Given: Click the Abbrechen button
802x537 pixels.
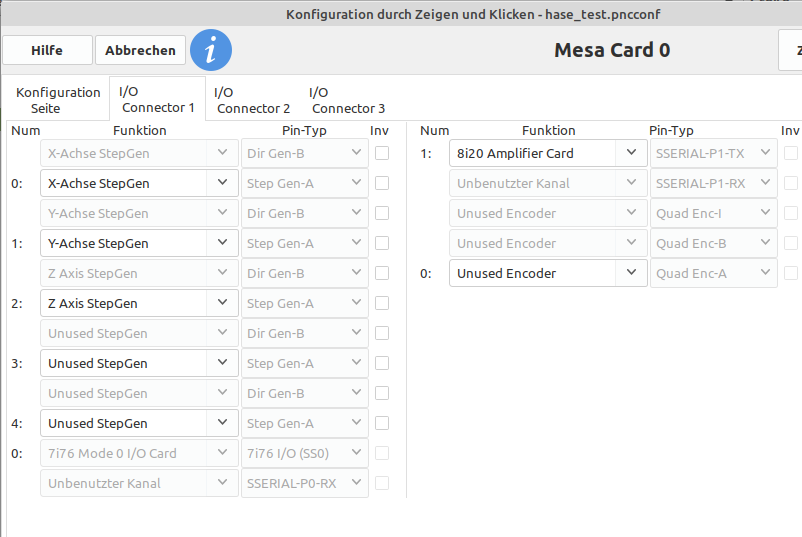Looking at the screenshot, I should point(140,50).
